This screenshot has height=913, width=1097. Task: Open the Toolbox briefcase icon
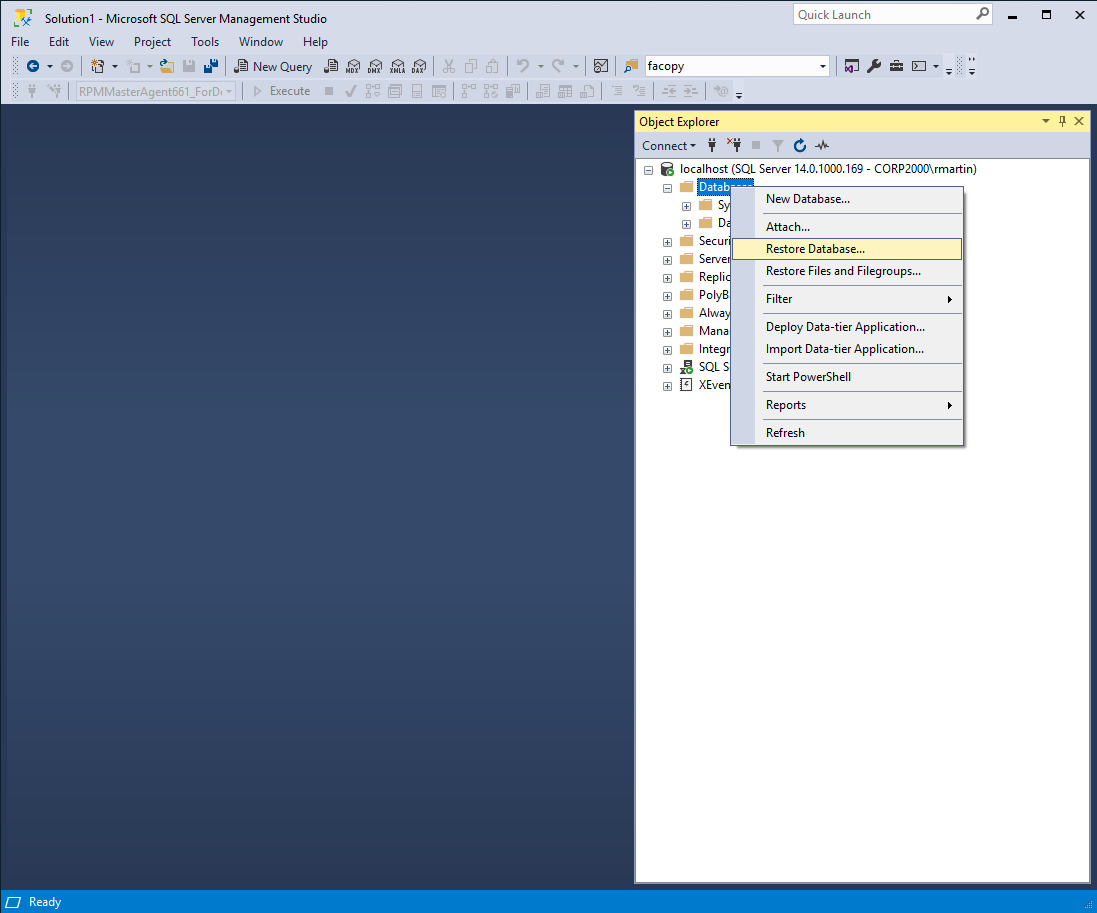[896, 66]
